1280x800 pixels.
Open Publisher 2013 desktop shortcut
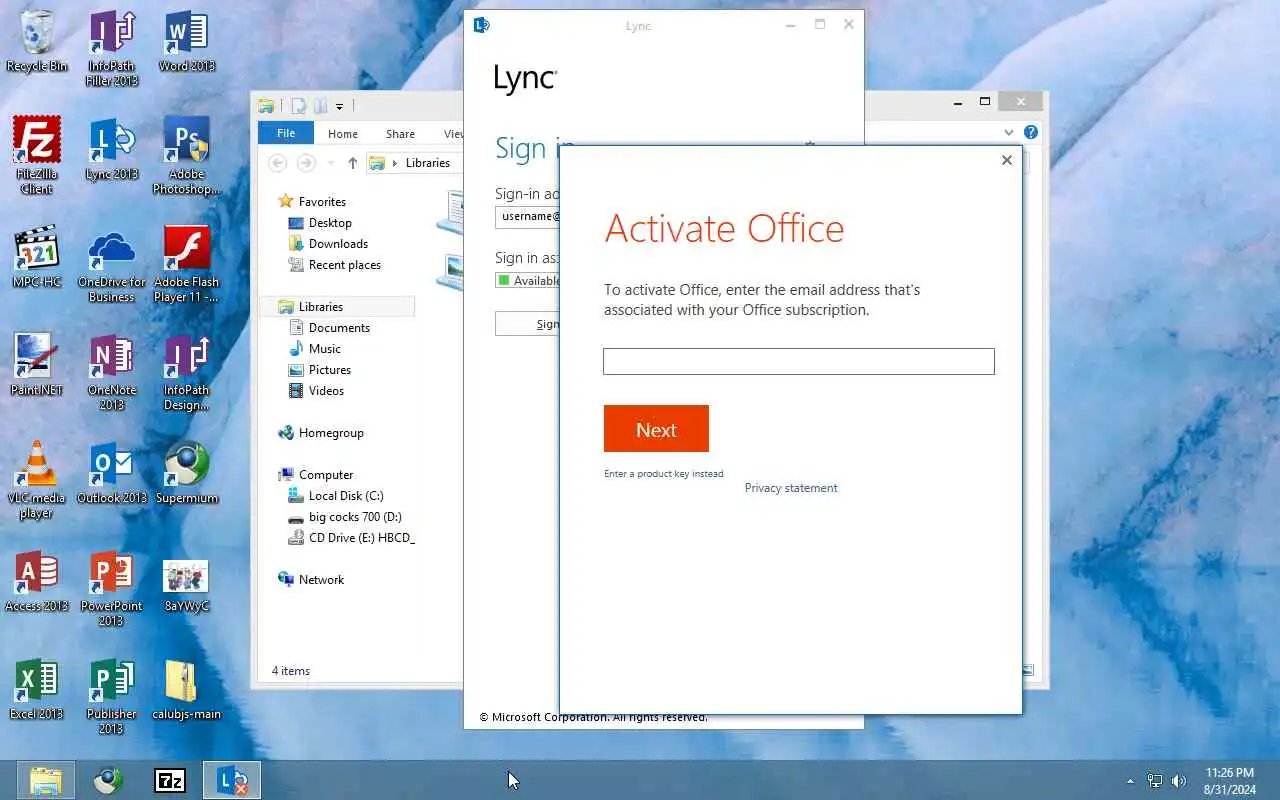111,695
